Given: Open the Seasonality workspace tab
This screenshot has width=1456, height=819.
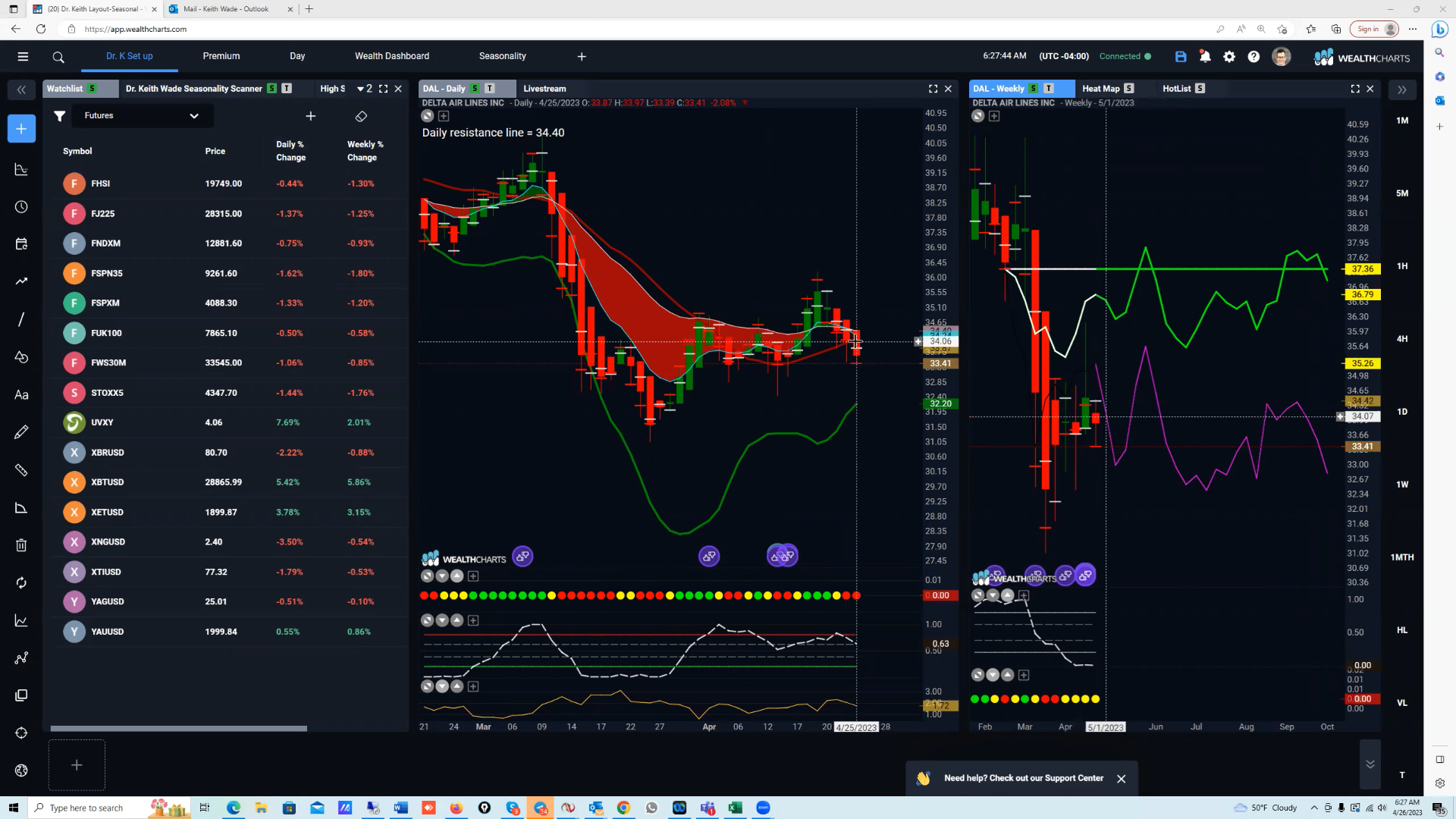Looking at the screenshot, I should point(502,56).
